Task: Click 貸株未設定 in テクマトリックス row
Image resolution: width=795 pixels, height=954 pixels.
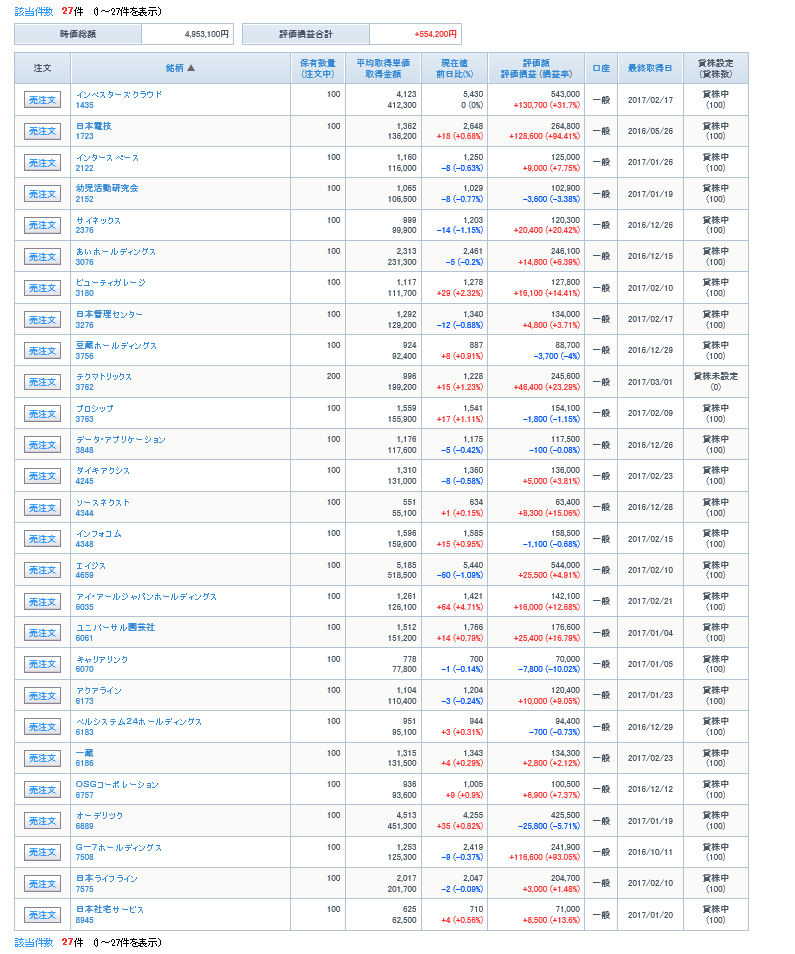Action: click(x=715, y=377)
